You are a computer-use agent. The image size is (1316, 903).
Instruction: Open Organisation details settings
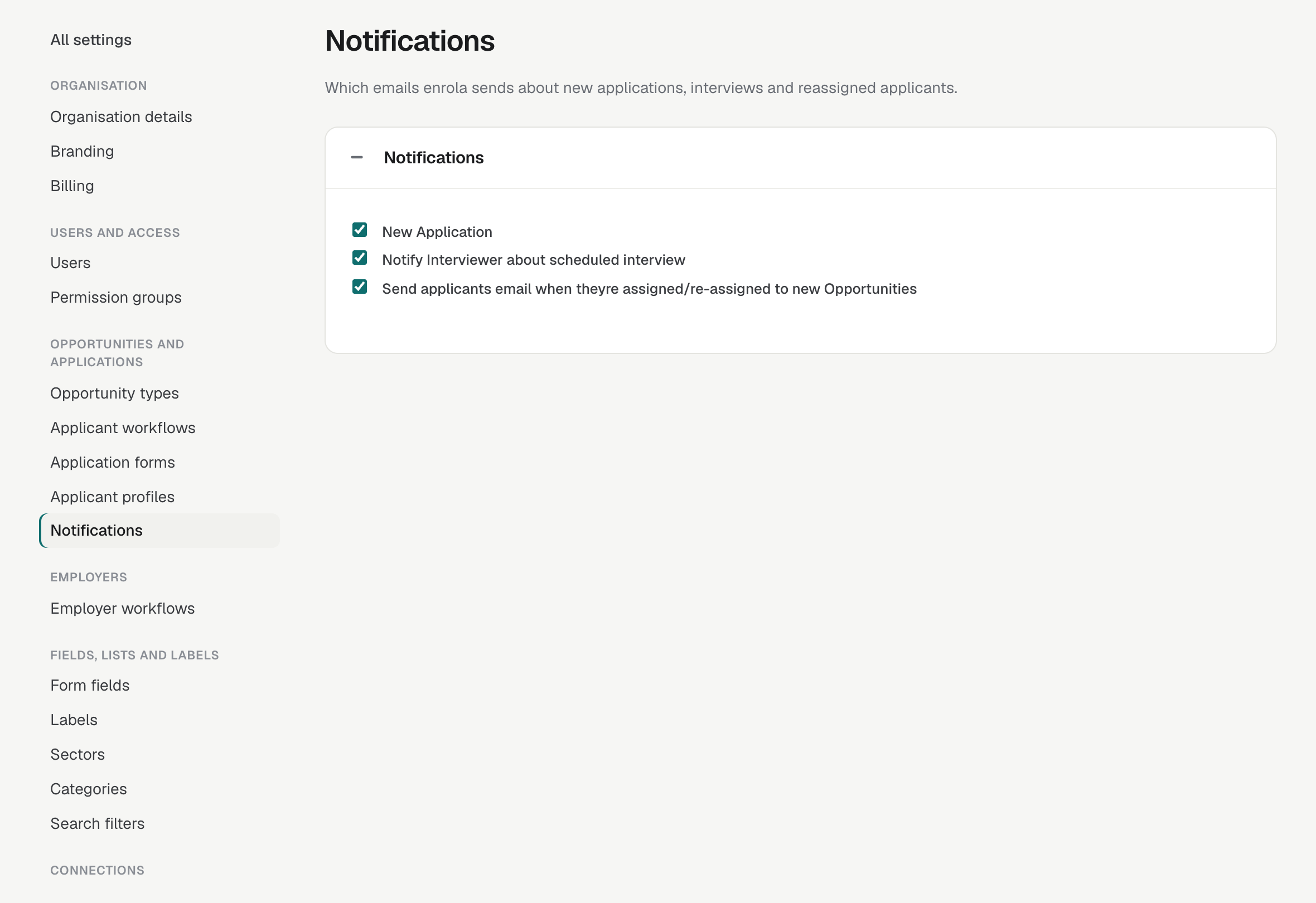pos(121,117)
